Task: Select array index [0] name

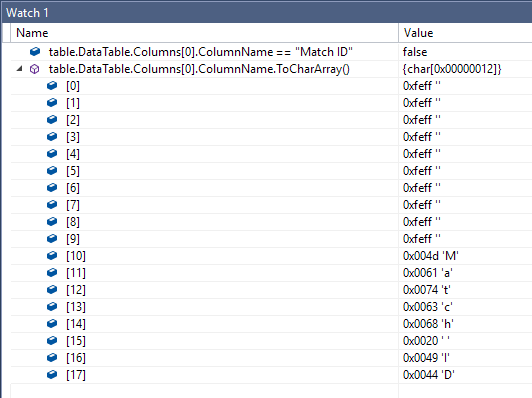Action: [x=73, y=86]
